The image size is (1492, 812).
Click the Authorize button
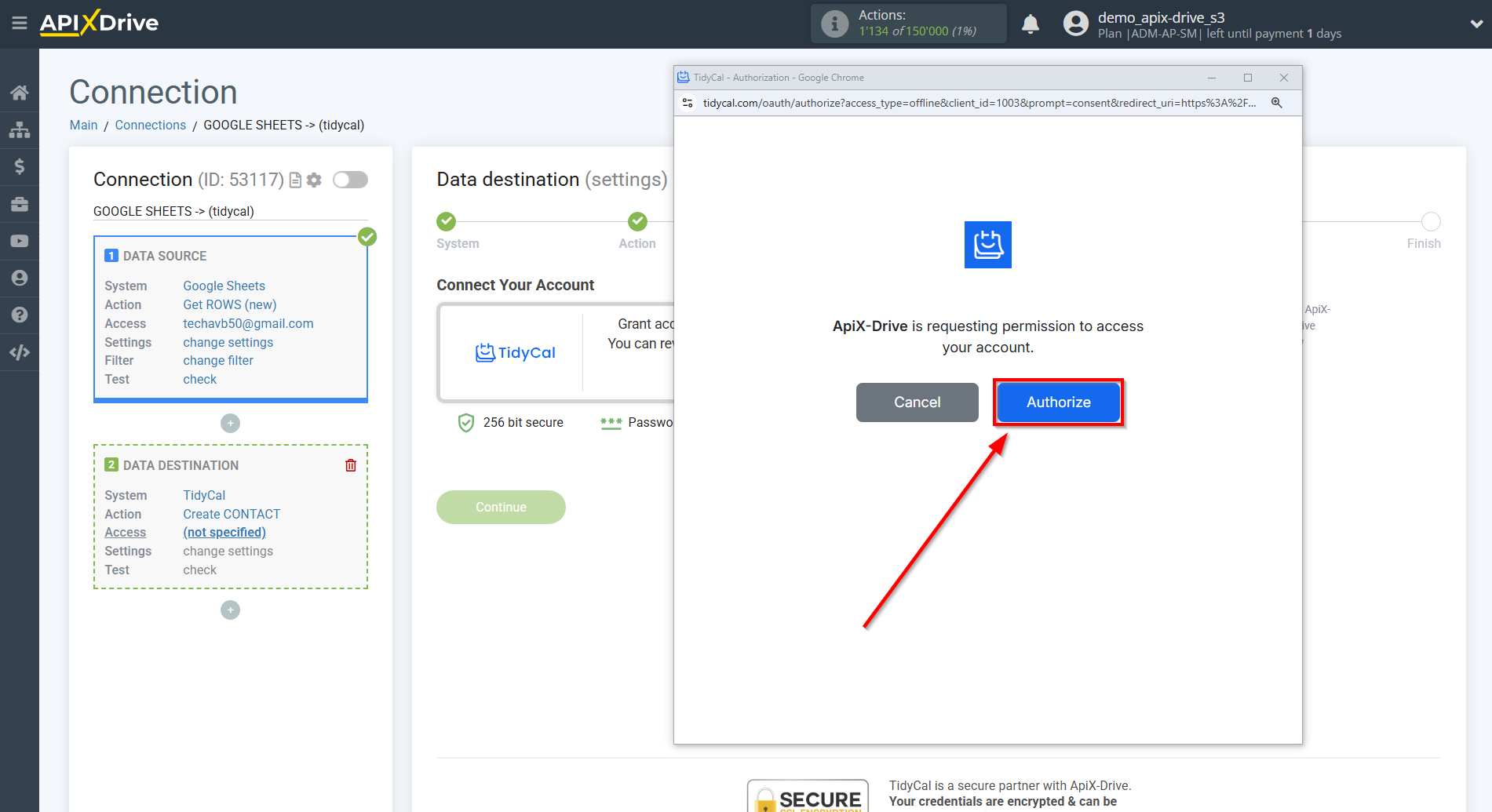pos(1058,402)
